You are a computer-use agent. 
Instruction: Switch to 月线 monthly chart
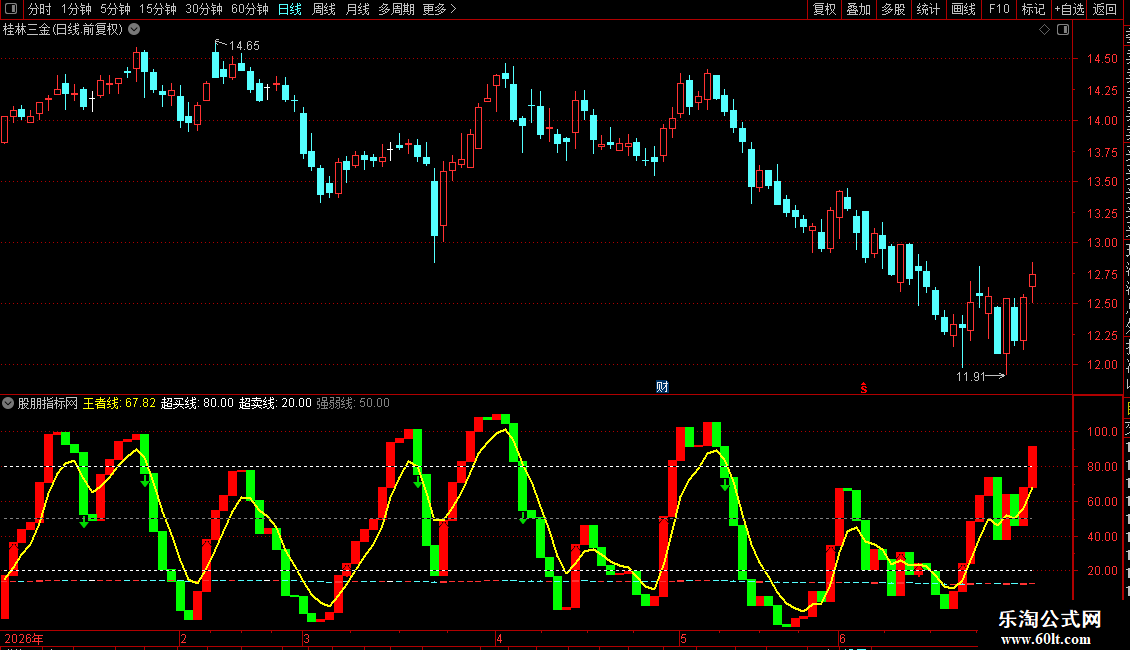pos(357,9)
